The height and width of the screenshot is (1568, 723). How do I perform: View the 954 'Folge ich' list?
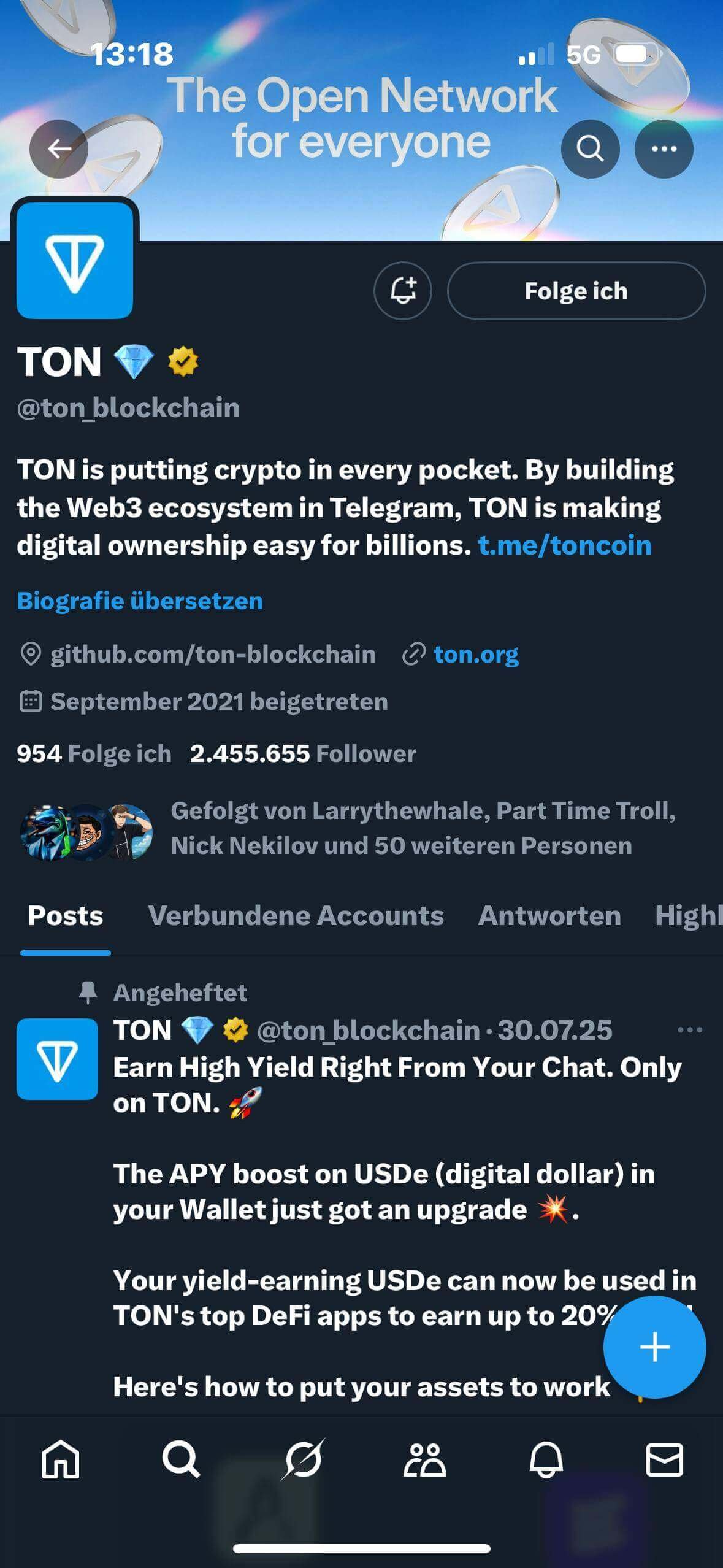tap(94, 753)
